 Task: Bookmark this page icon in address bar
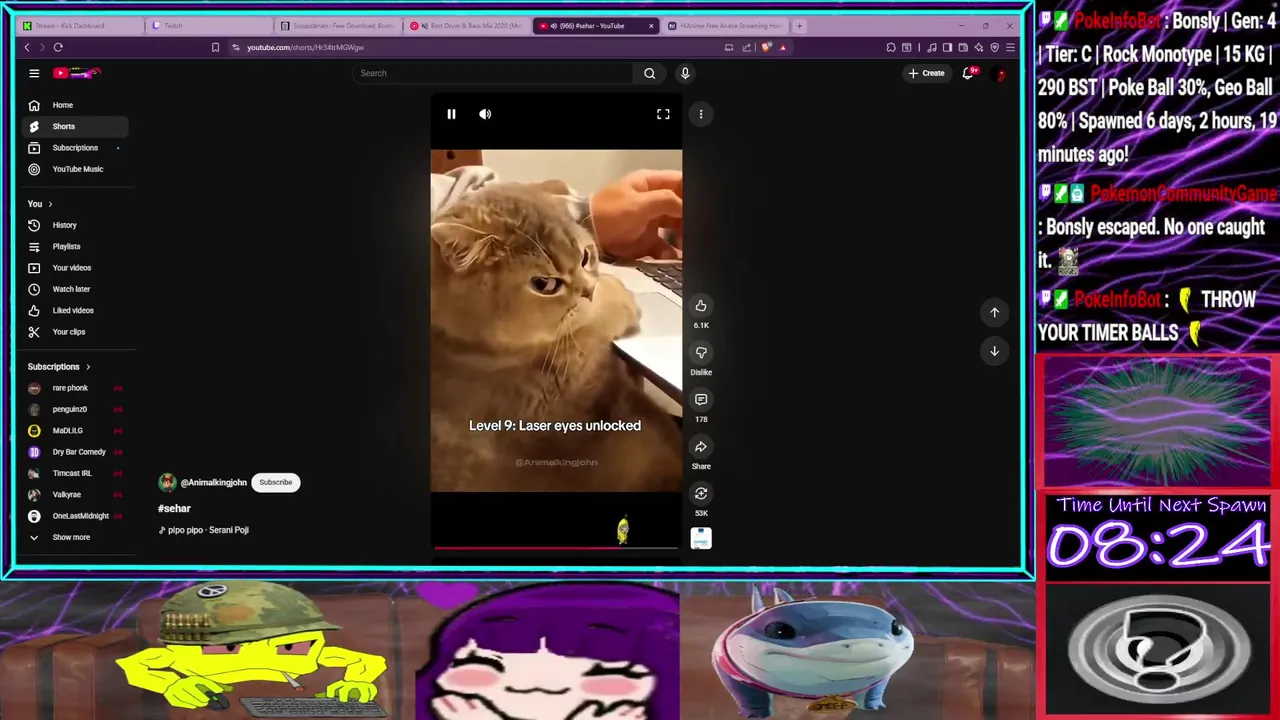[215, 47]
